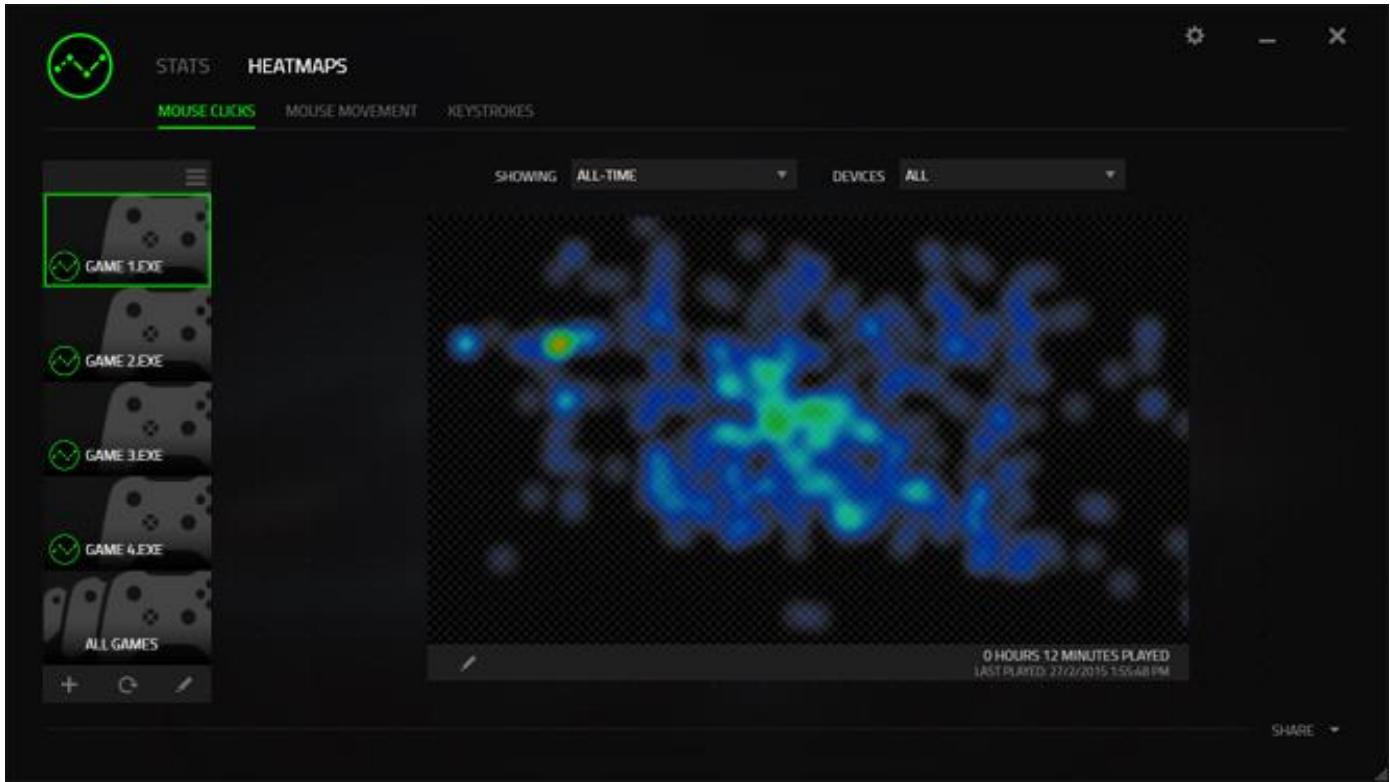Click the GAME 2.EXE stats icon
Image resolution: width=1390 pixels, height=782 pixels.
(x=64, y=360)
